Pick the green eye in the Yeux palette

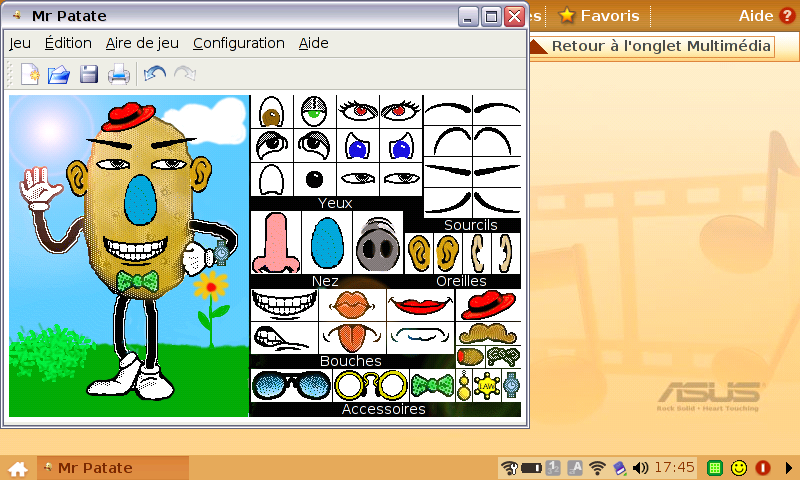coord(314,112)
